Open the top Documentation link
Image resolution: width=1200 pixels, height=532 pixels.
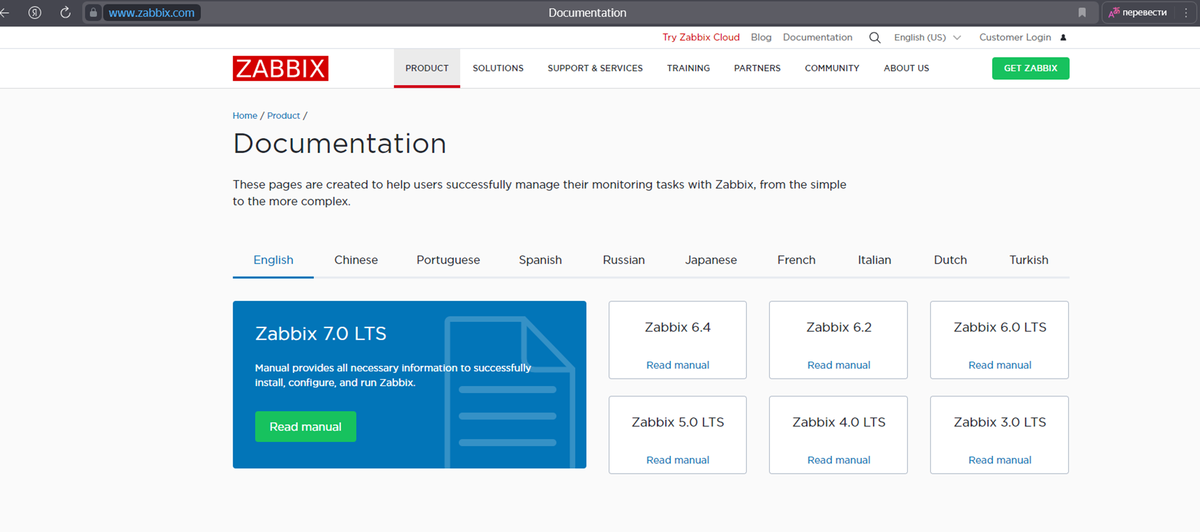point(818,37)
